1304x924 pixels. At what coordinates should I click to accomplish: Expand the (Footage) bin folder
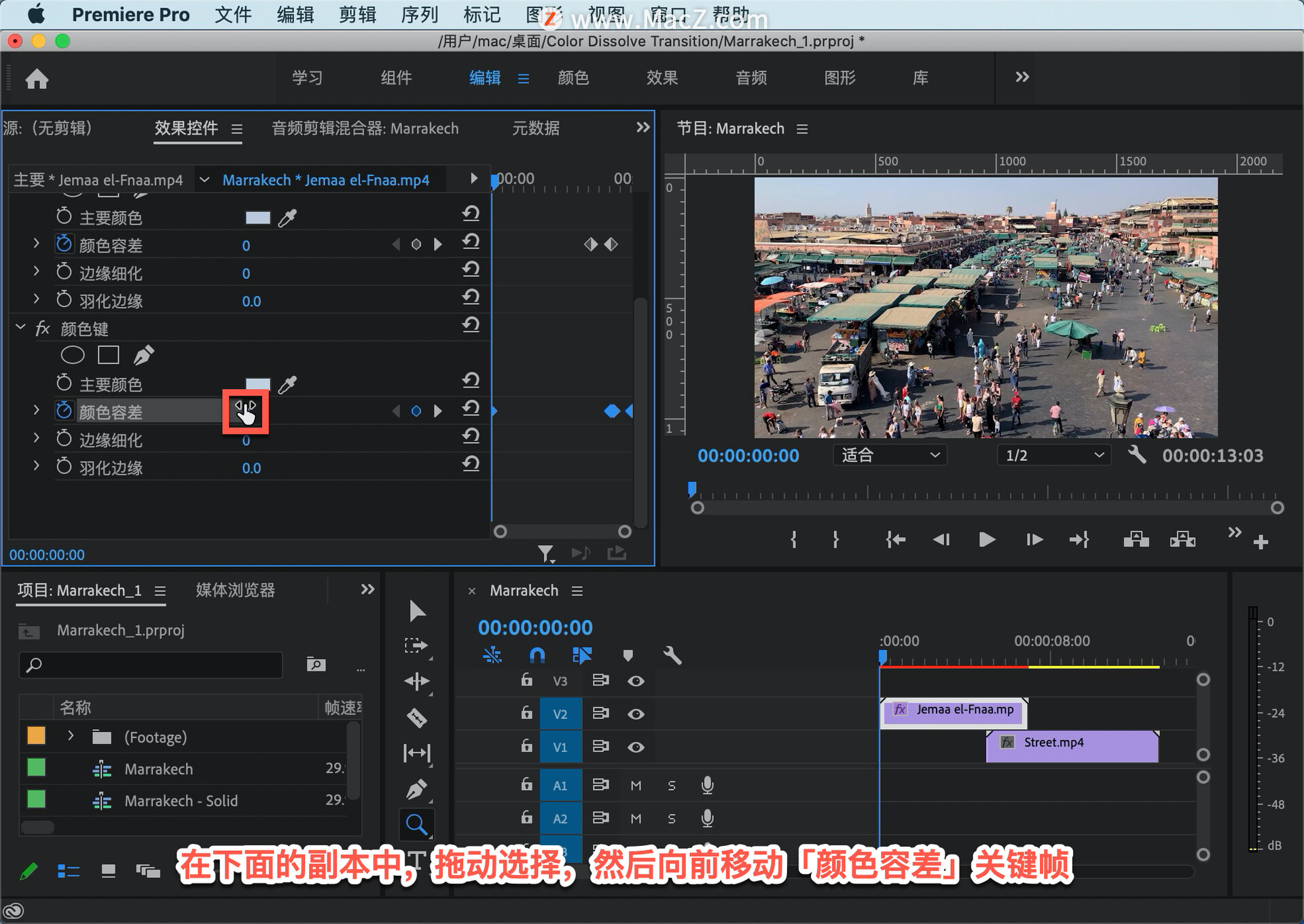pos(71,736)
